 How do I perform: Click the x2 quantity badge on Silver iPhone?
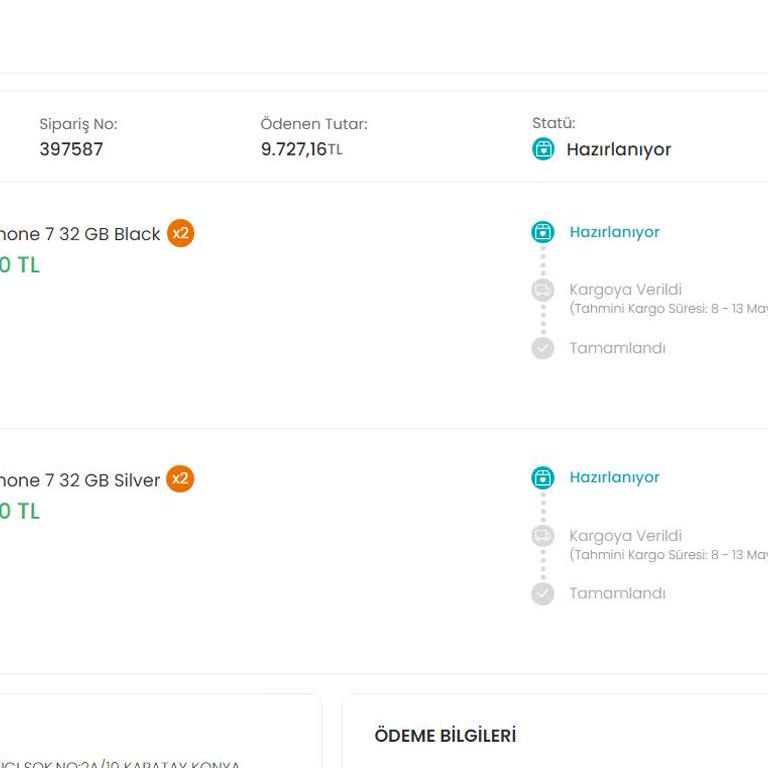point(180,479)
